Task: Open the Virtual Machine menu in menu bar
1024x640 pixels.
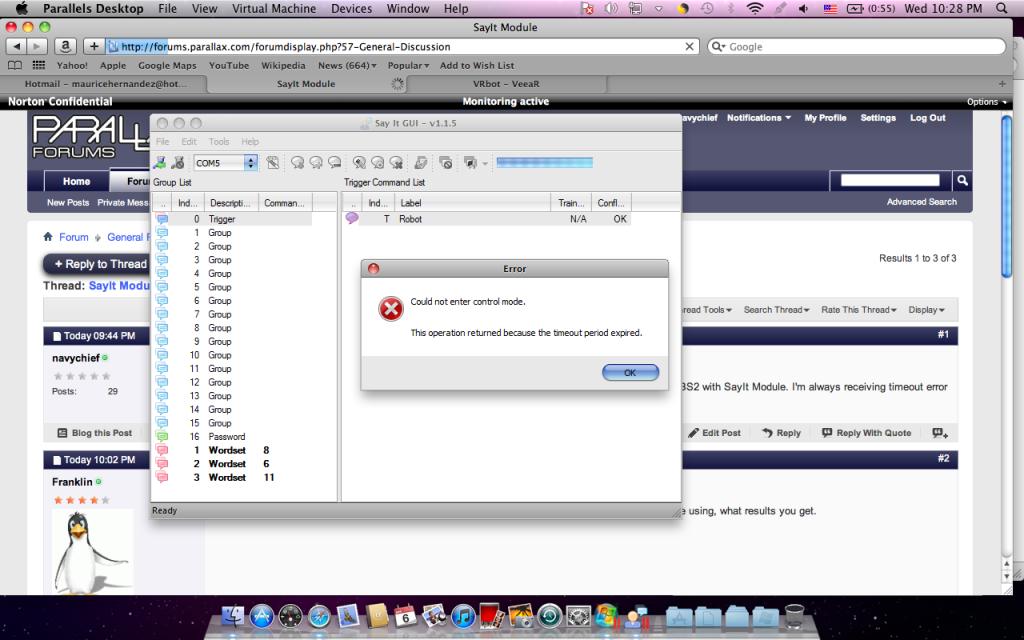Action: (x=274, y=8)
